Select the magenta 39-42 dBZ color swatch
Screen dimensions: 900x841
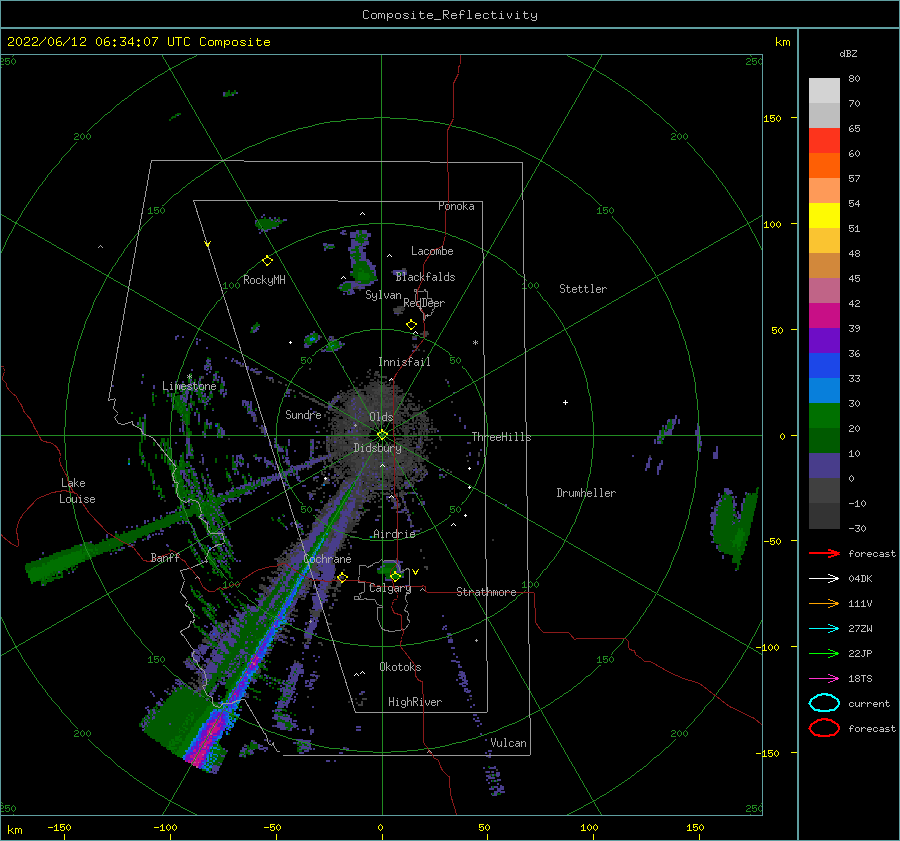824,316
